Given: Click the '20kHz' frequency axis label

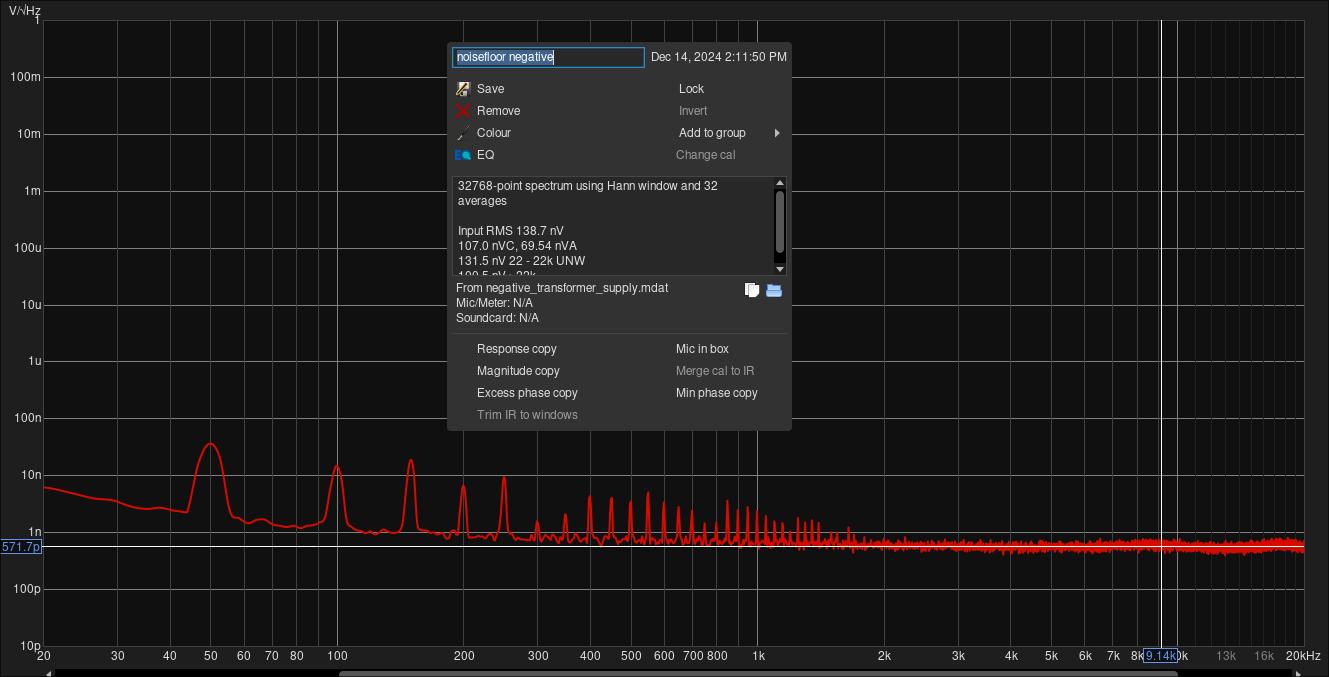Looking at the screenshot, I should pos(1303,656).
